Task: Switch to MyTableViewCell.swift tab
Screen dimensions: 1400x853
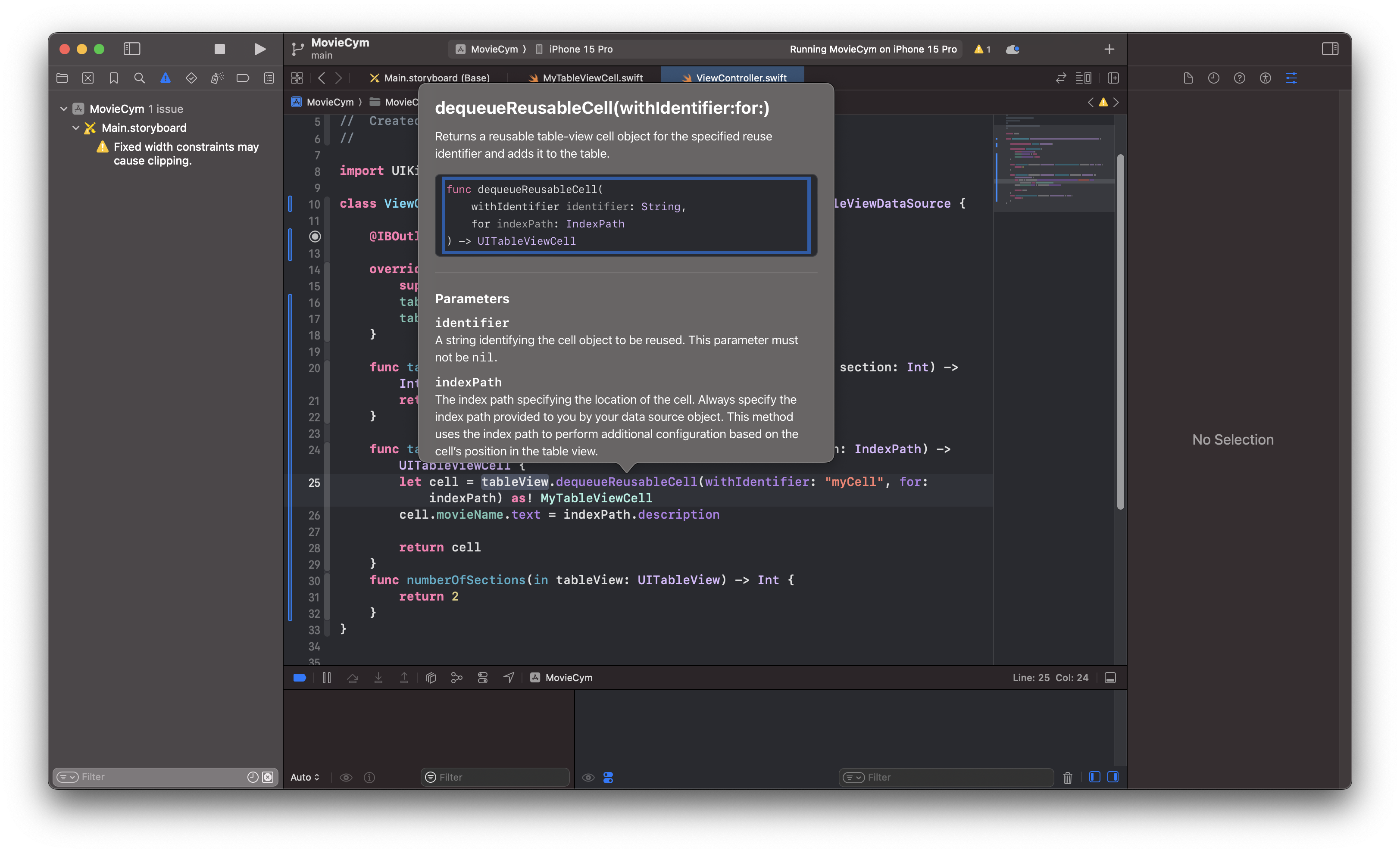Action: click(x=592, y=78)
